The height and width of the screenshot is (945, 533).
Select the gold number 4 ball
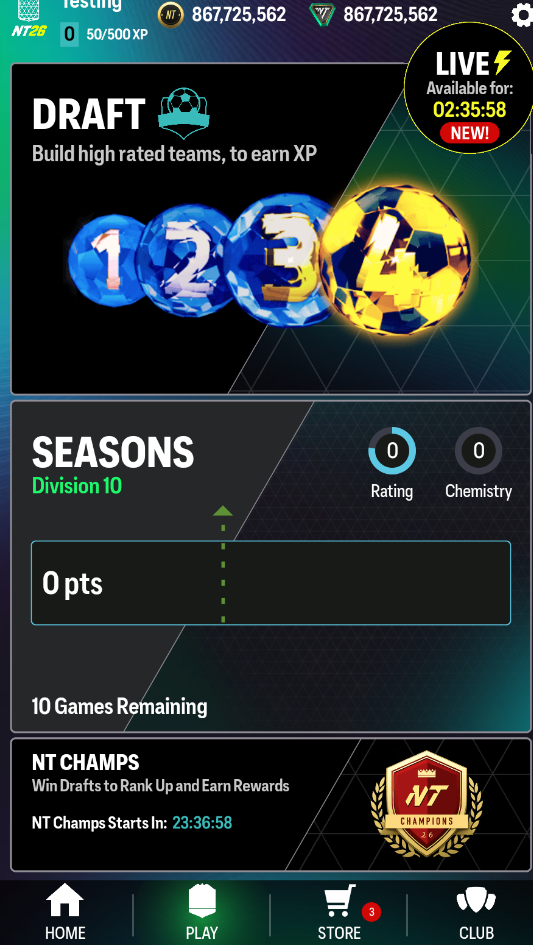click(396, 260)
